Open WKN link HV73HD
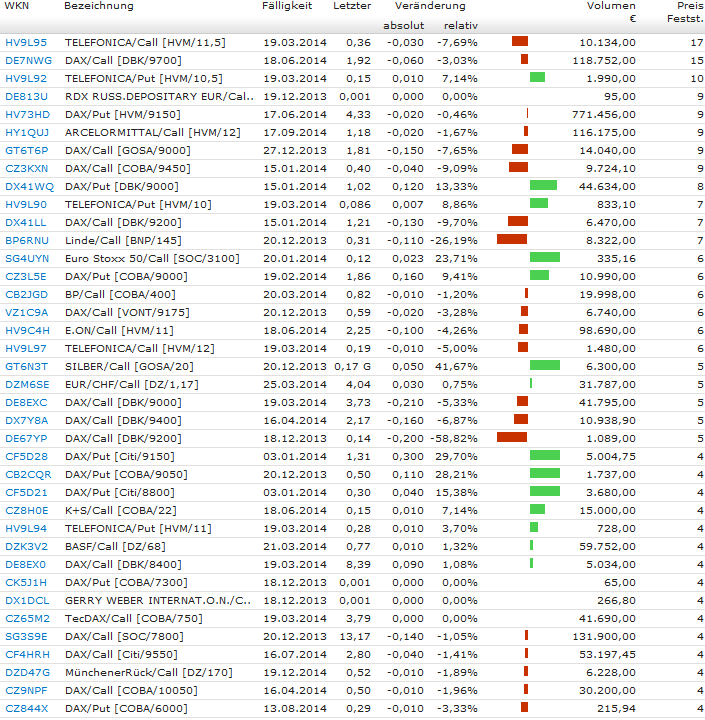The height and width of the screenshot is (720, 705). pos(28,114)
